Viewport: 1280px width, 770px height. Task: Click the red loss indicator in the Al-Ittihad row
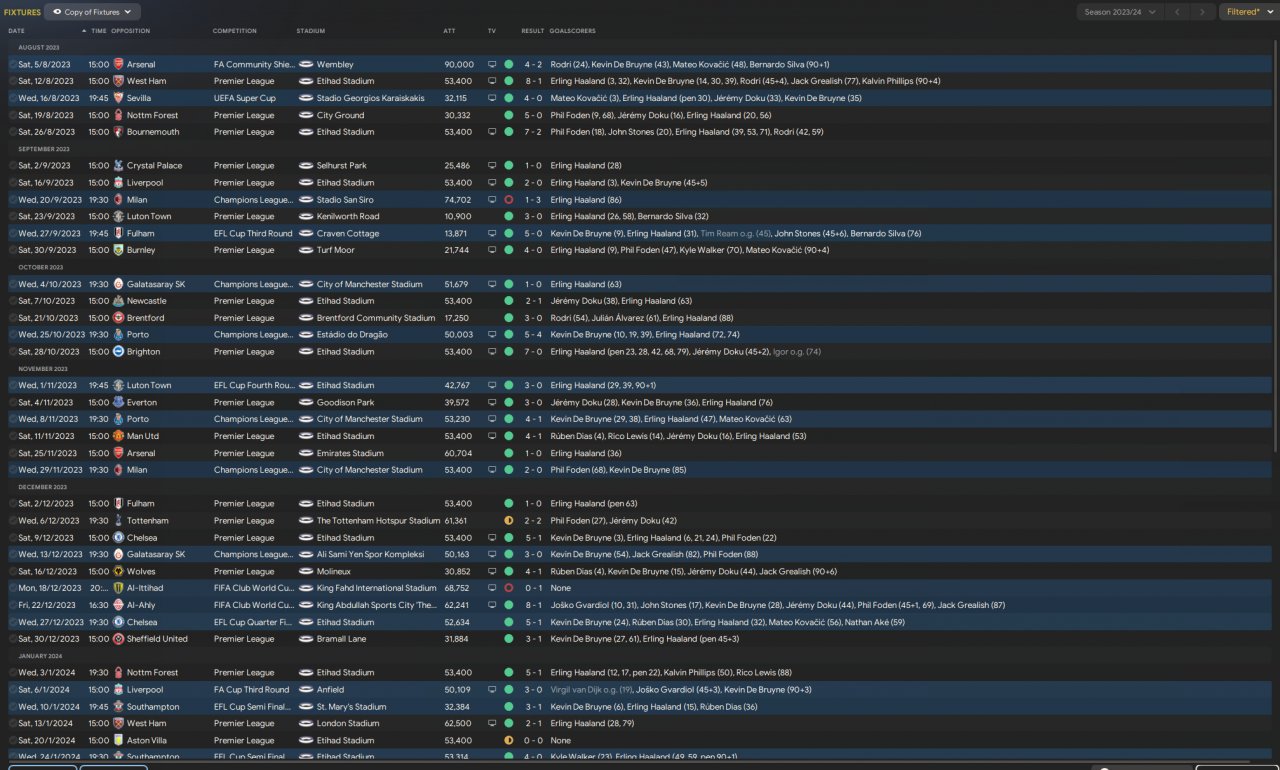click(508, 588)
